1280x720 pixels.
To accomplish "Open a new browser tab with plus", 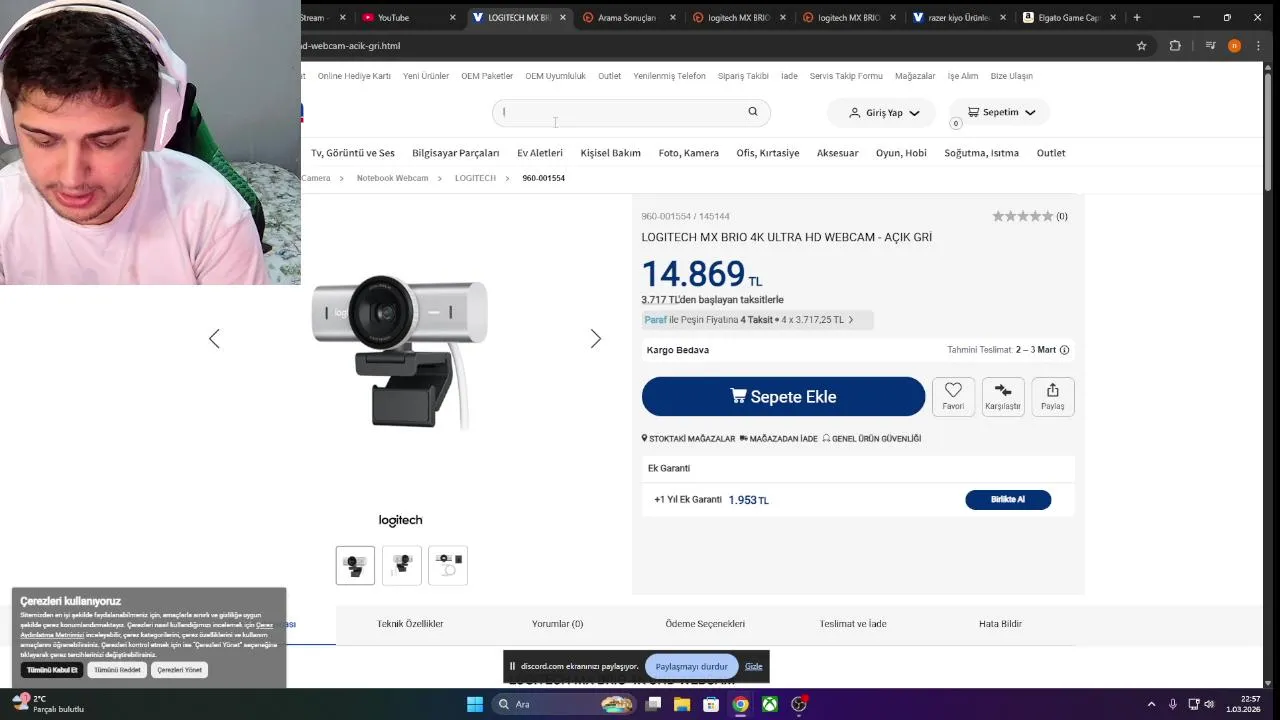I will 1137,17.
